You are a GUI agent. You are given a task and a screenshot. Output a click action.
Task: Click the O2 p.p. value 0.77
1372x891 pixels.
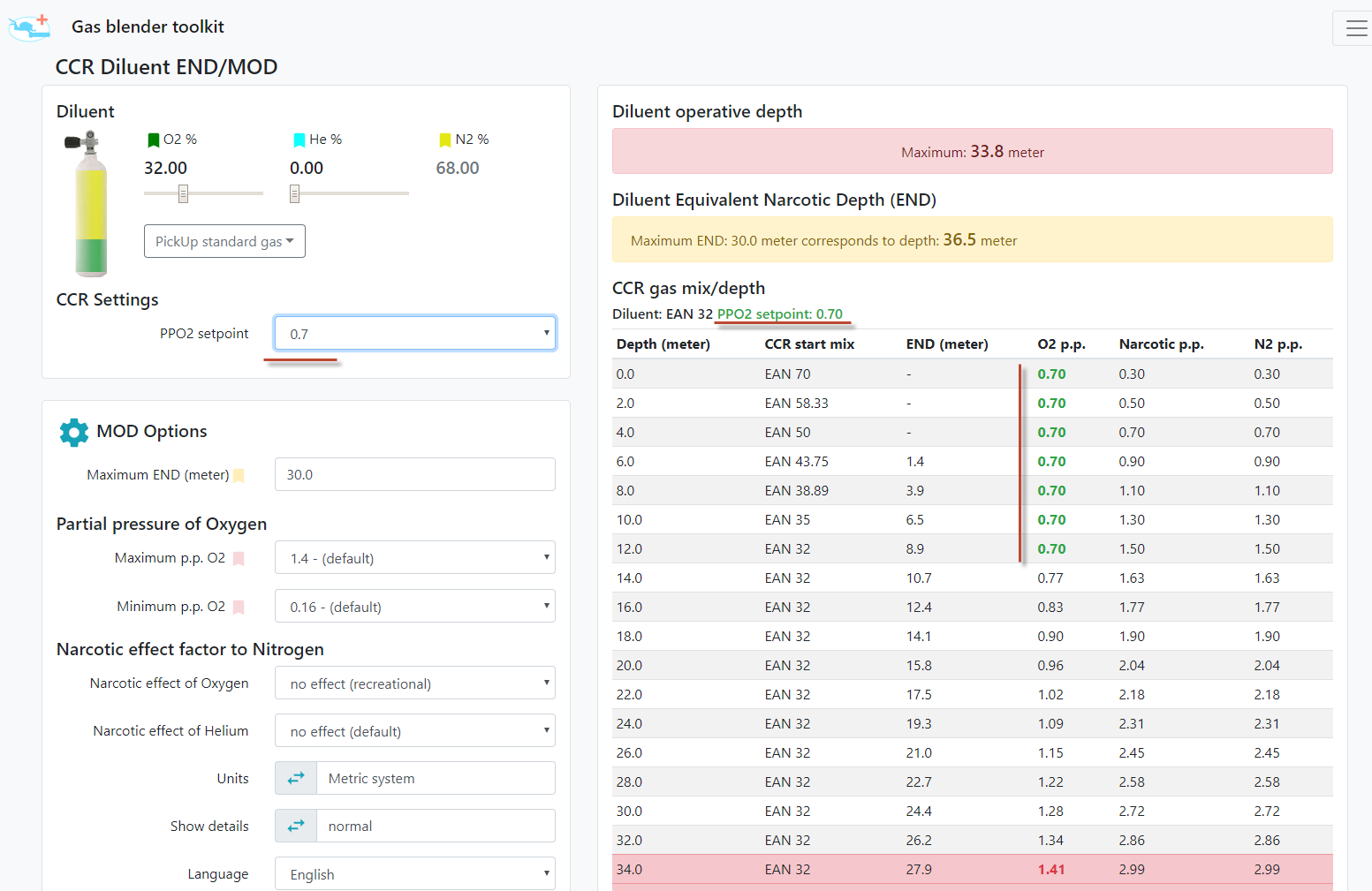1050,578
